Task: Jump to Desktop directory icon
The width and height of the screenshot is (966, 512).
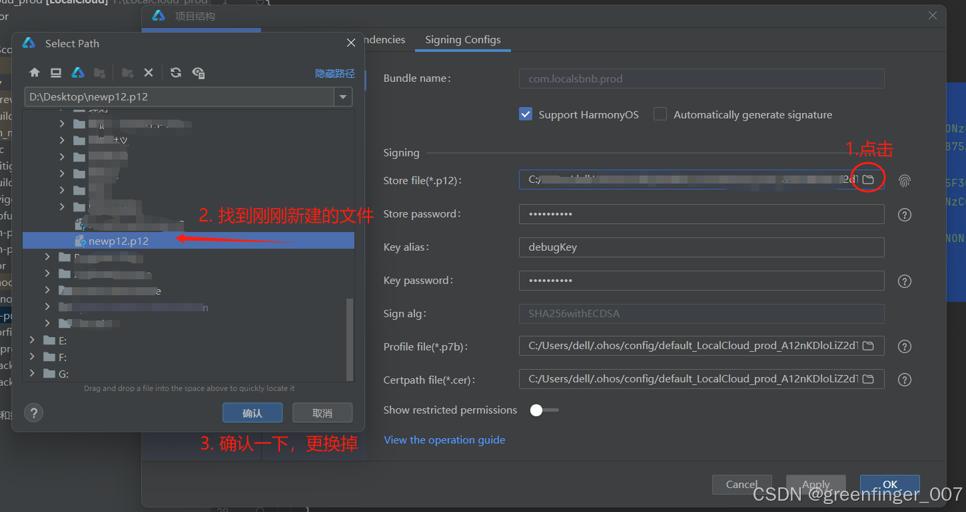Action: (x=55, y=73)
